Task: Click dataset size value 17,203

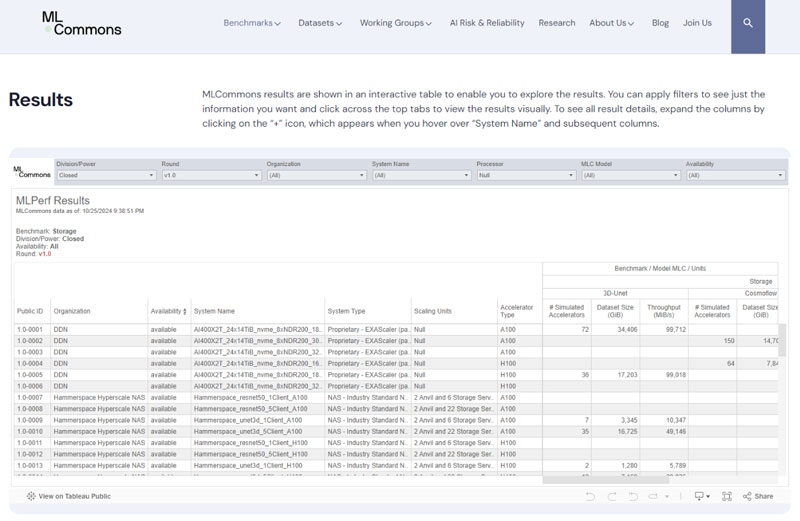Action: [627, 375]
